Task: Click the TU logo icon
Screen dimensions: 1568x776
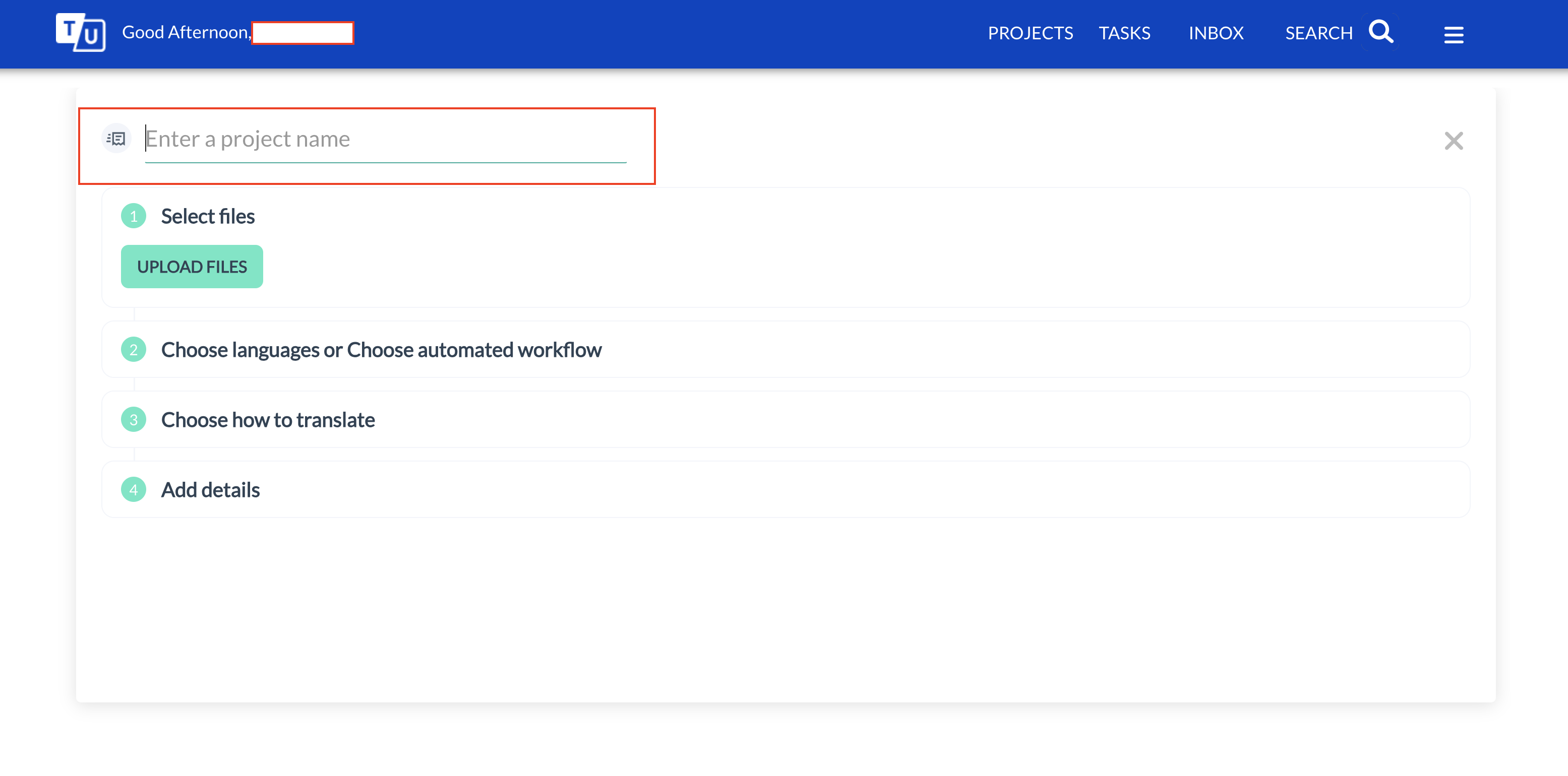Action: click(x=80, y=32)
